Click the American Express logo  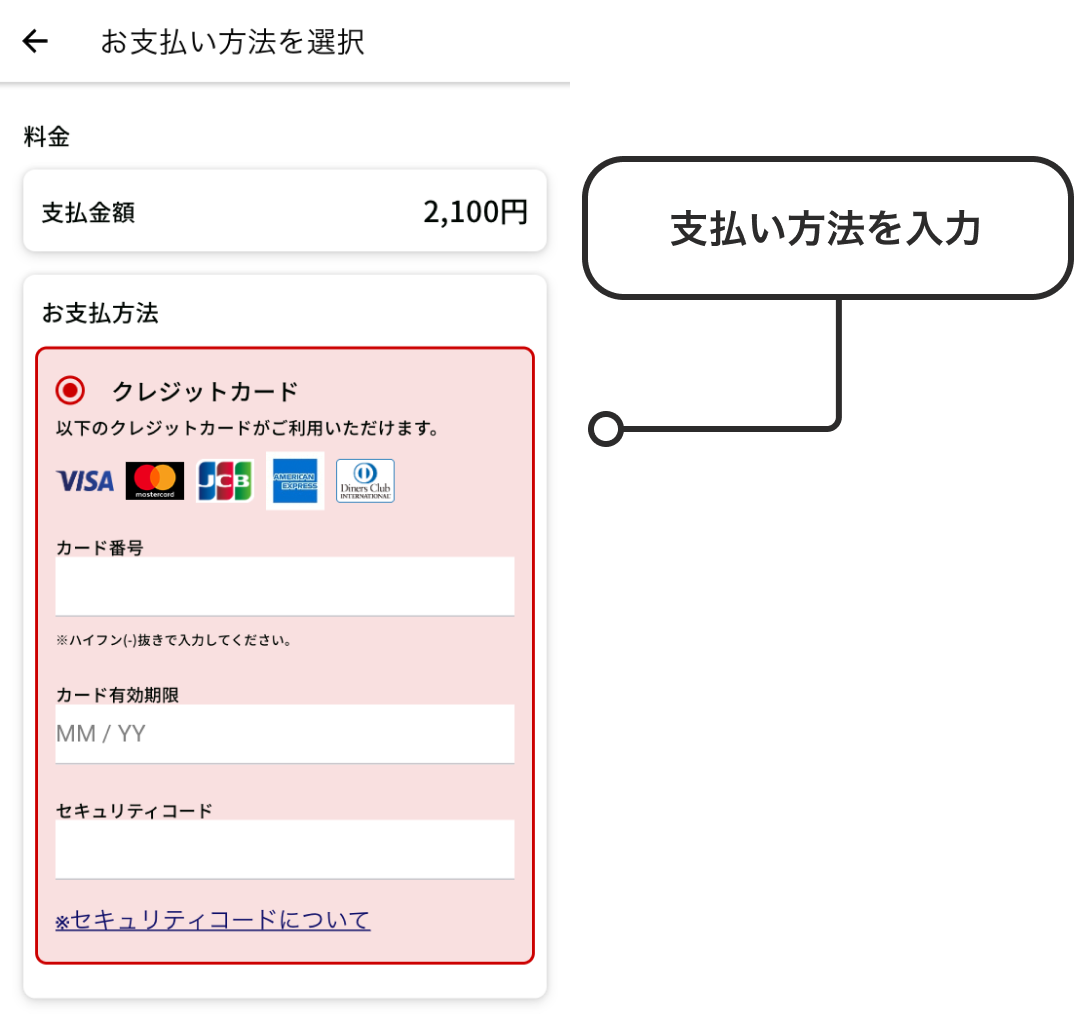295,481
